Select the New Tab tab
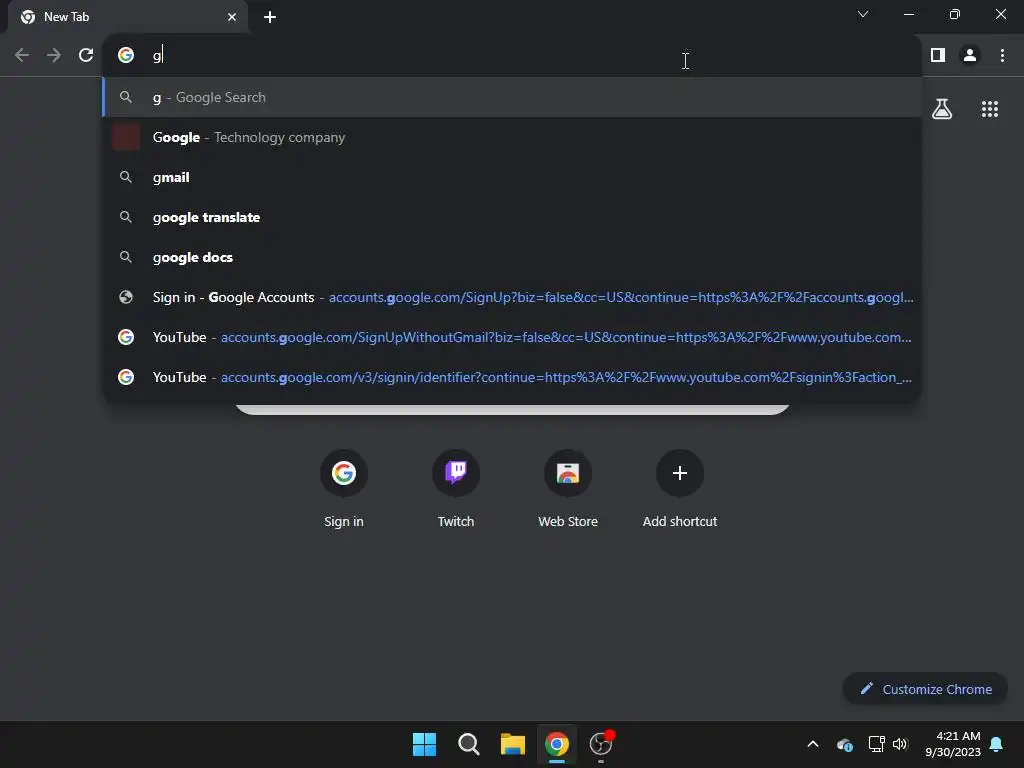 coord(128,17)
